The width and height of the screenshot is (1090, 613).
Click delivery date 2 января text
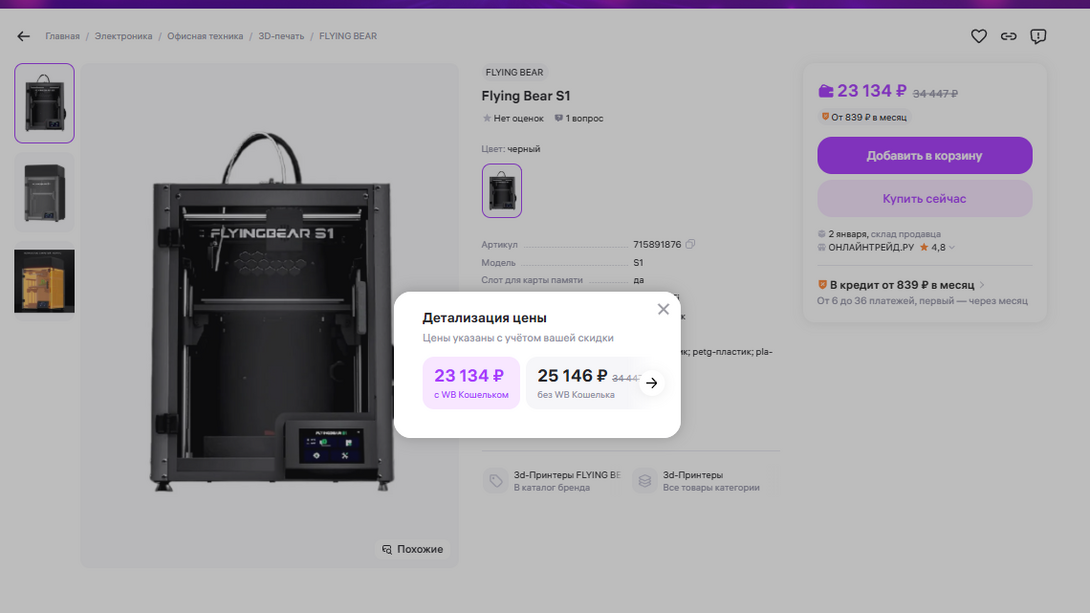coord(847,234)
